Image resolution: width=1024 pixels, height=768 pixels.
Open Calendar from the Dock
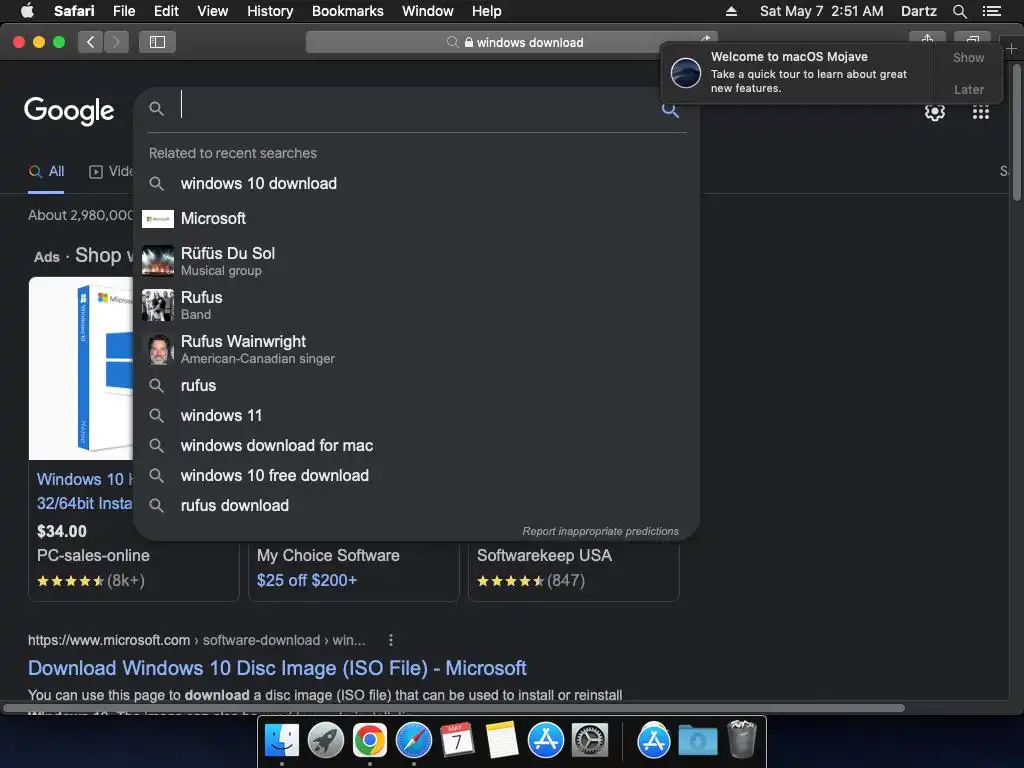pyautogui.click(x=457, y=741)
